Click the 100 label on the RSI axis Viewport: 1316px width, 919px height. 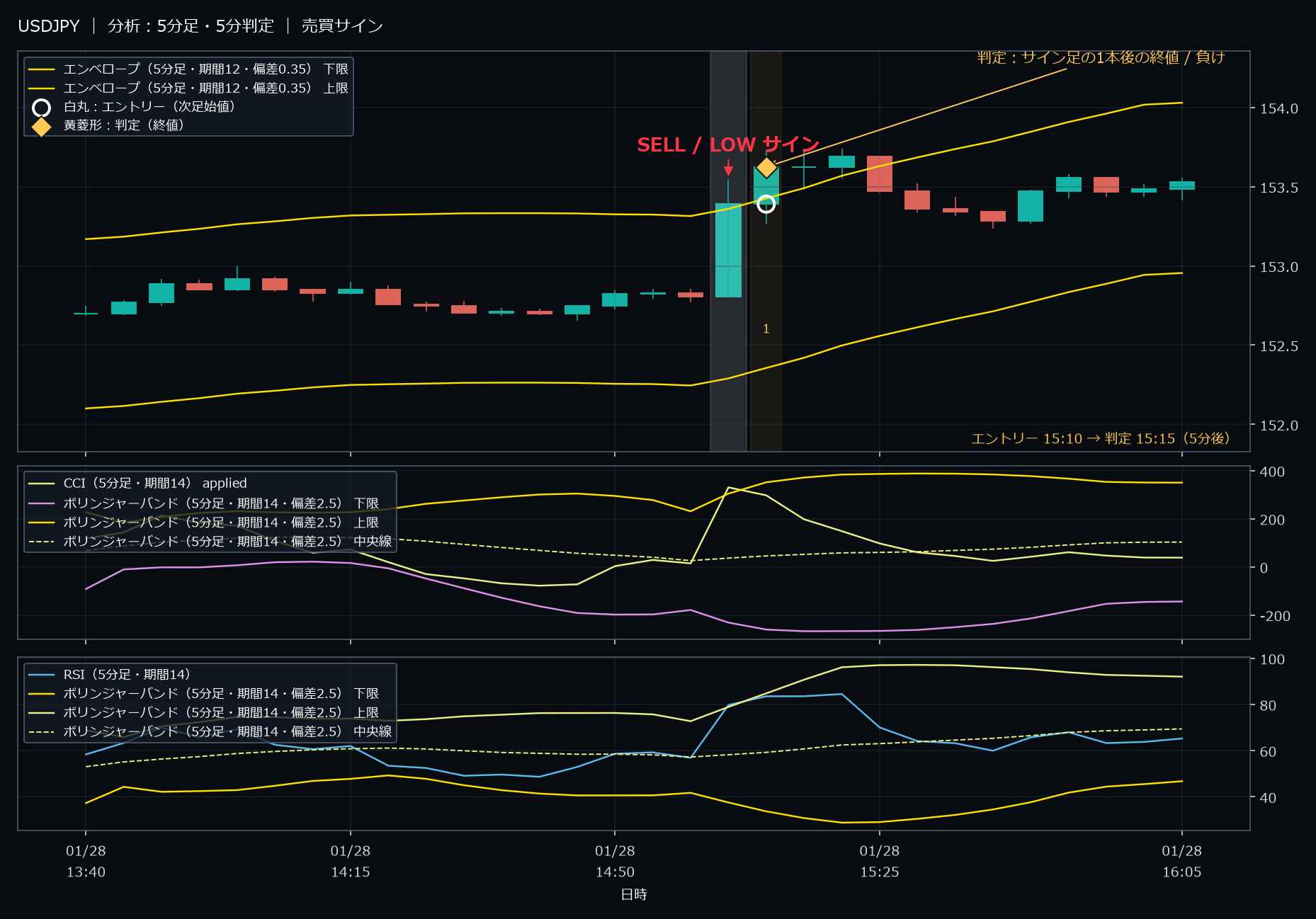pyautogui.click(x=1272, y=659)
